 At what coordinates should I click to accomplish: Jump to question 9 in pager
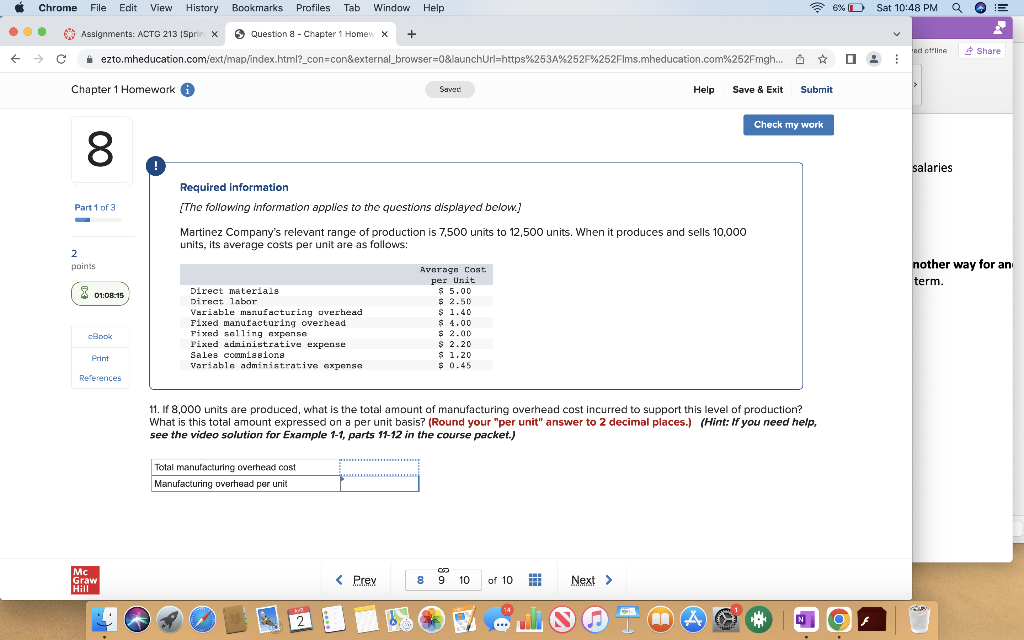[442, 580]
